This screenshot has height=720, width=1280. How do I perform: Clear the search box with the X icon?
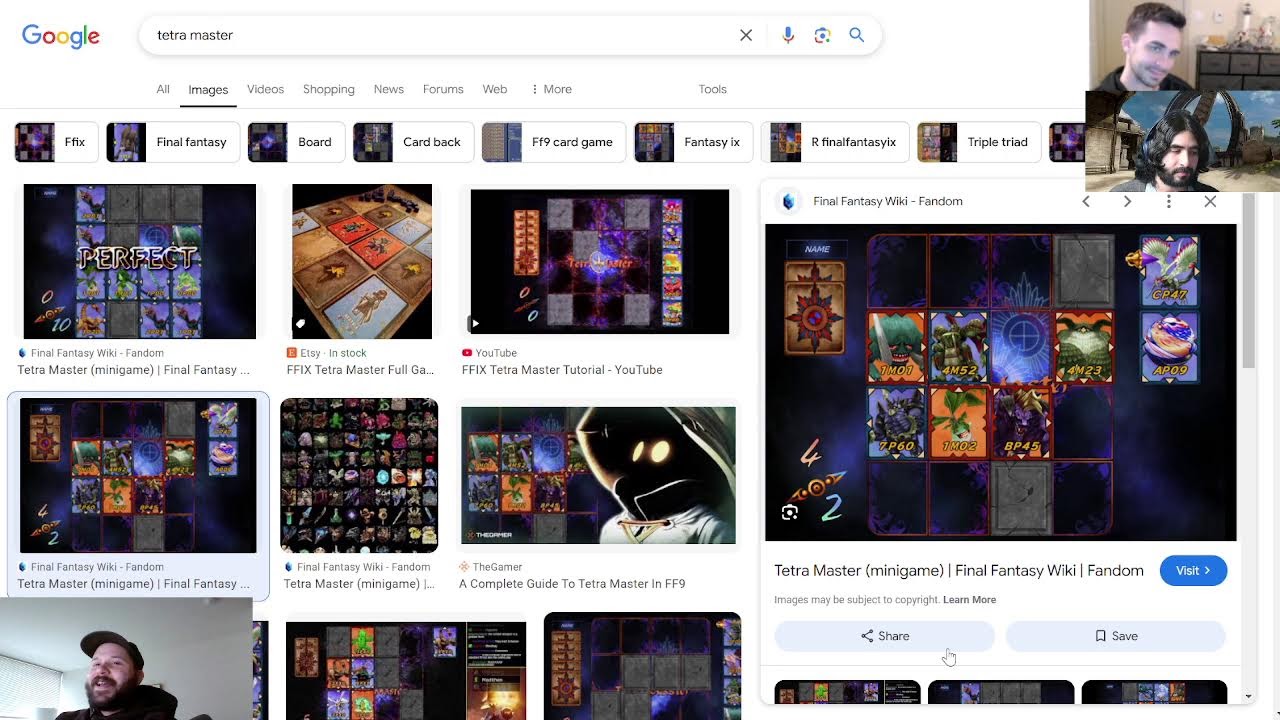point(746,35)
